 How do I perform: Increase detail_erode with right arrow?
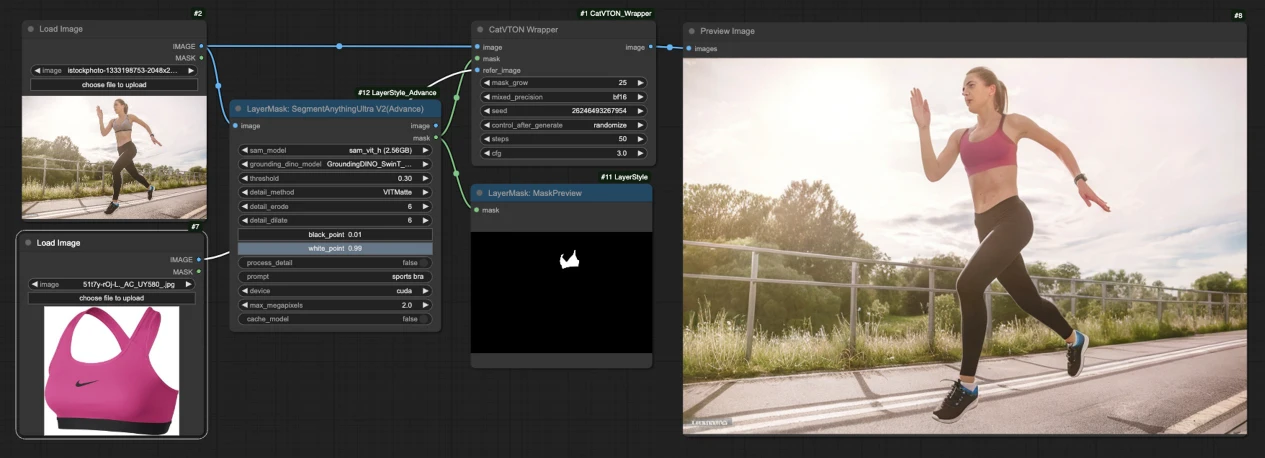[x=426, y=206]
